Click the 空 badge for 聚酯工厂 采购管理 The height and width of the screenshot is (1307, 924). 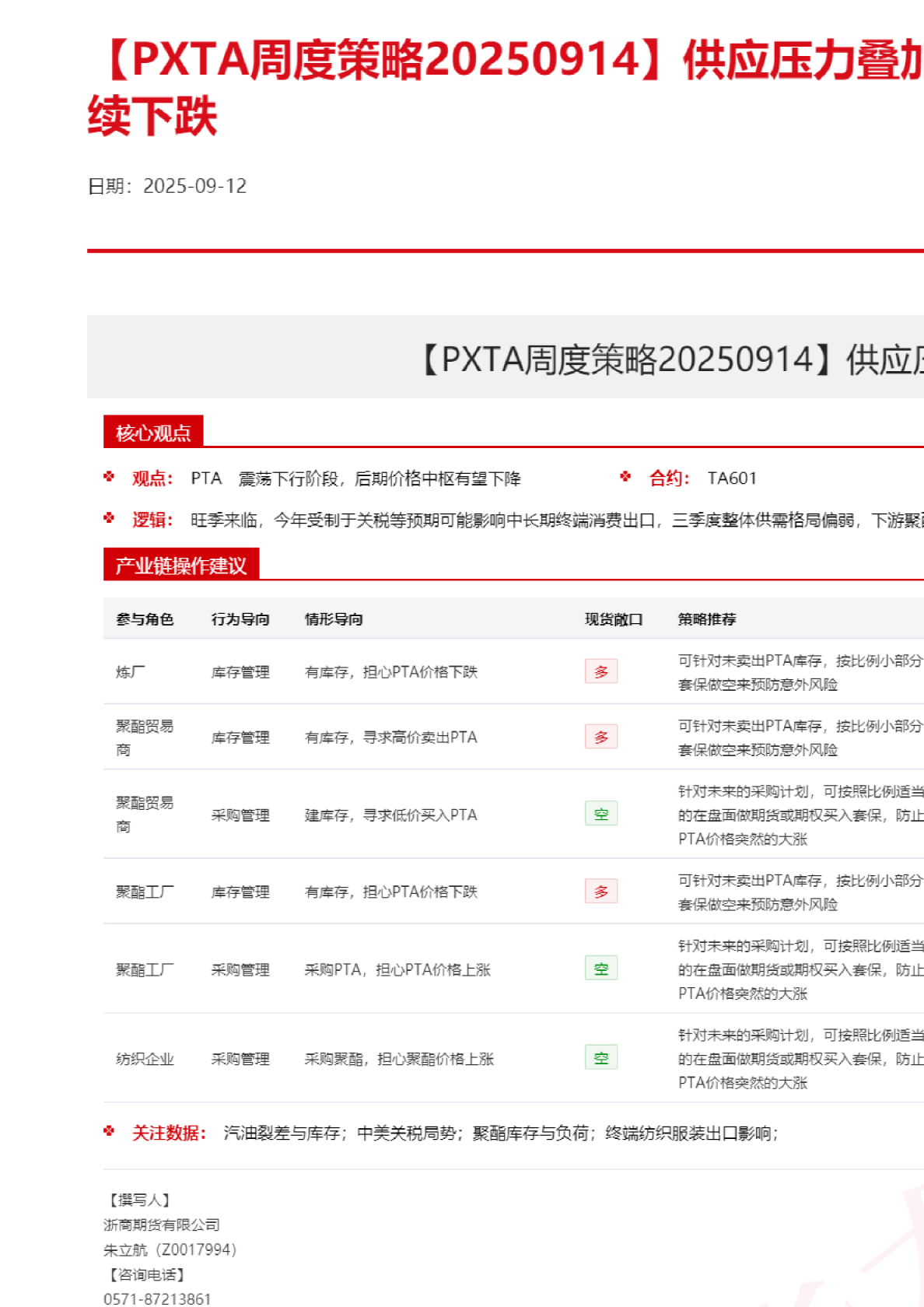(600, 969)
